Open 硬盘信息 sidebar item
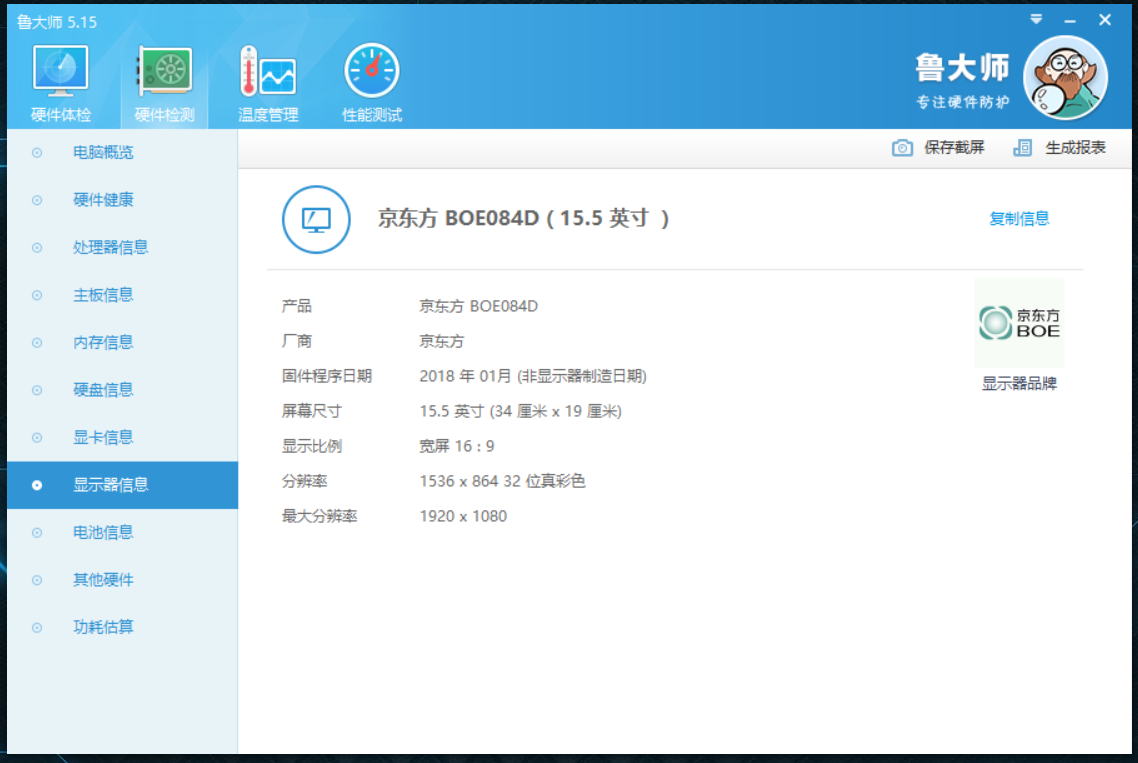The image size is (1138, 763). (x=123, y=390)
